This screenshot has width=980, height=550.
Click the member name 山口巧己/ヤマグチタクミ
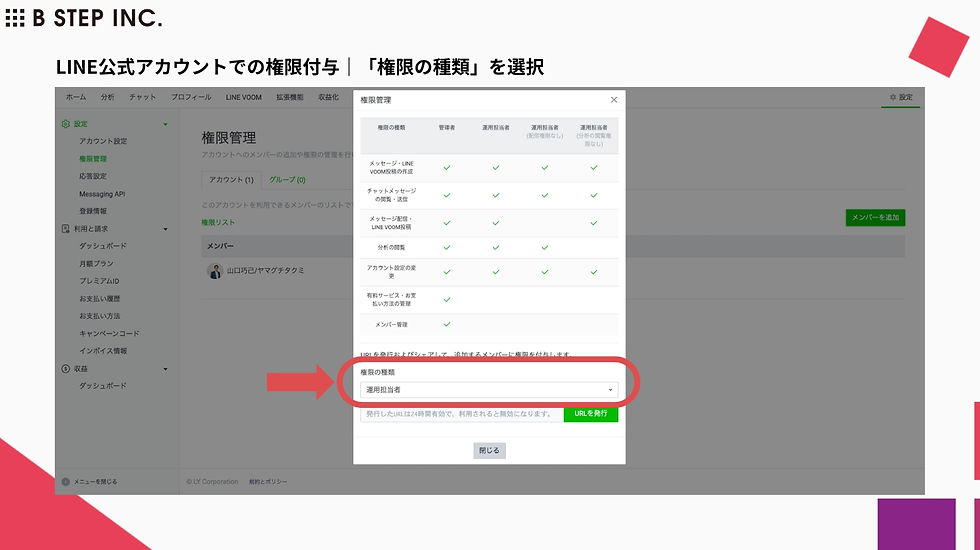pyautogui.click(x=266, y=271)
